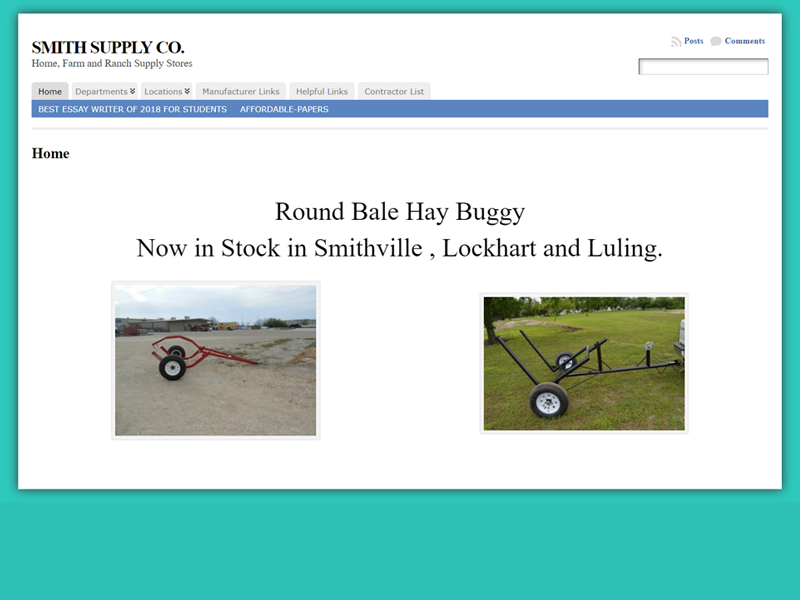Viewport: 800px width, 600px height.
Task: Click the Round Bale Hay Buggy headline
Action: tap(400, 211)
